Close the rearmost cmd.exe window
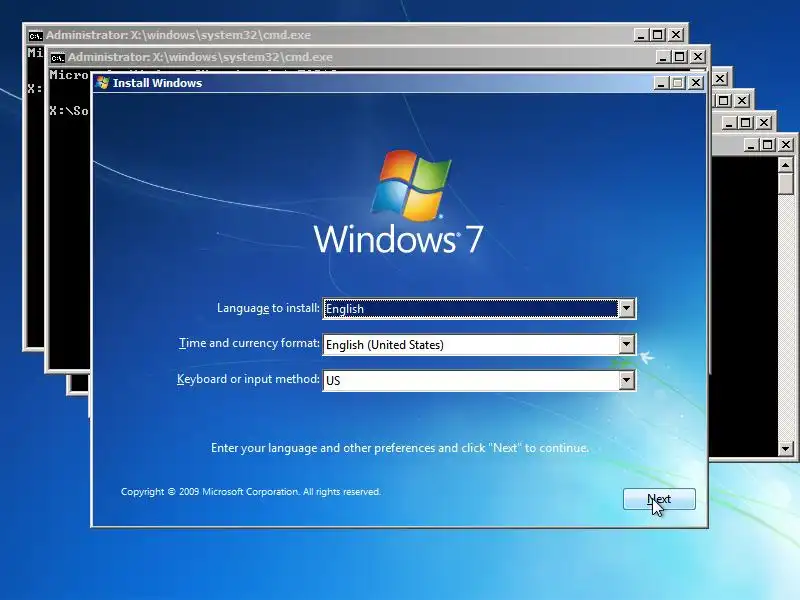This screenshot has height=600, width=800. pos(676,35)
